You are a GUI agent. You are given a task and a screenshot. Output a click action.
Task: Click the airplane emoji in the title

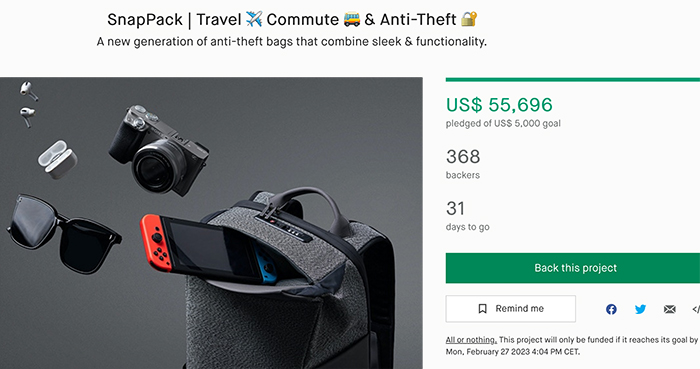click(254, 19)
